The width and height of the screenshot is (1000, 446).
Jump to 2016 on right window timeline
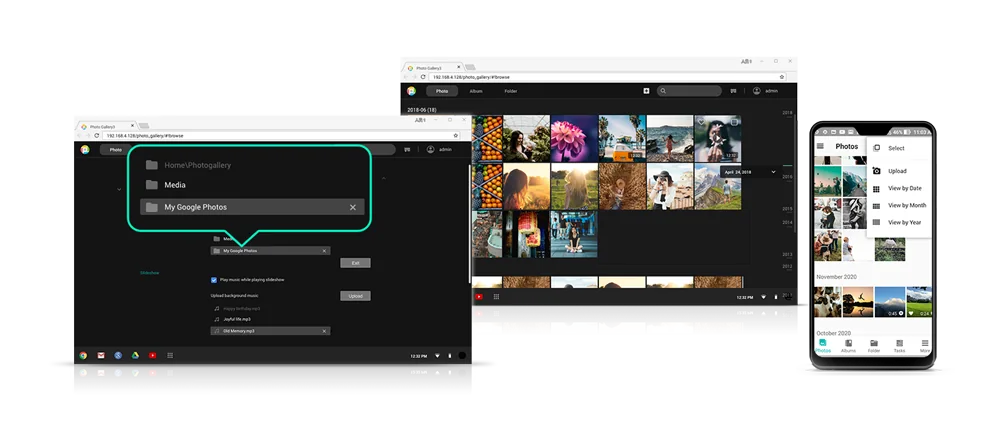tap(788, 177)
